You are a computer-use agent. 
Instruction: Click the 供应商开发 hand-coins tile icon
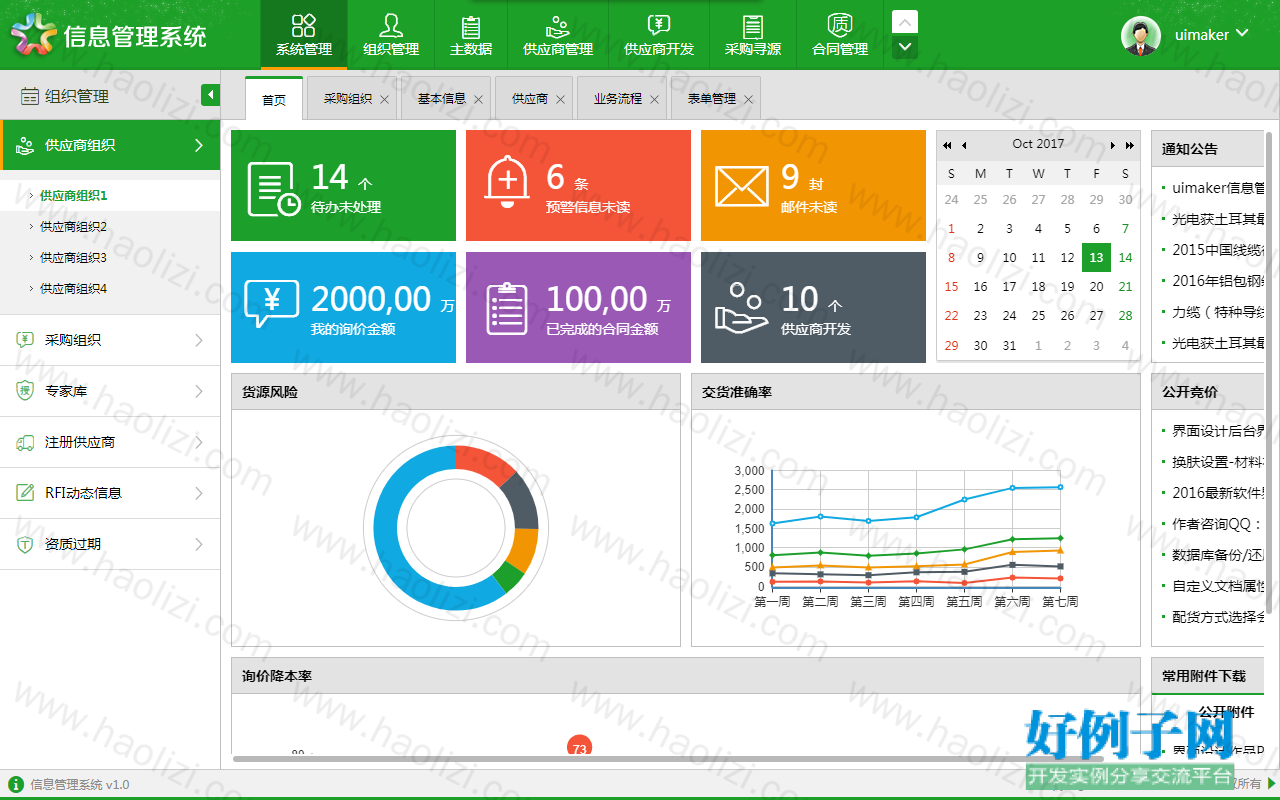click(x=741, y=307)
